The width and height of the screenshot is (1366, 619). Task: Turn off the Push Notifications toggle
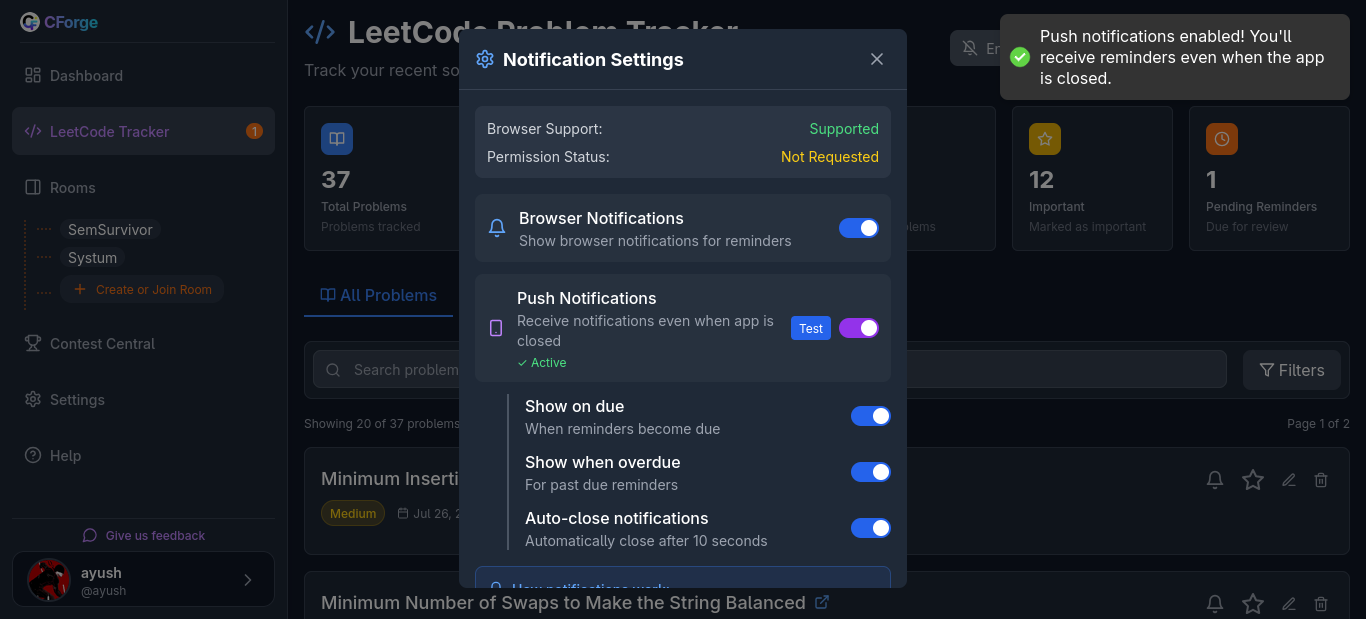click(858, 328)
